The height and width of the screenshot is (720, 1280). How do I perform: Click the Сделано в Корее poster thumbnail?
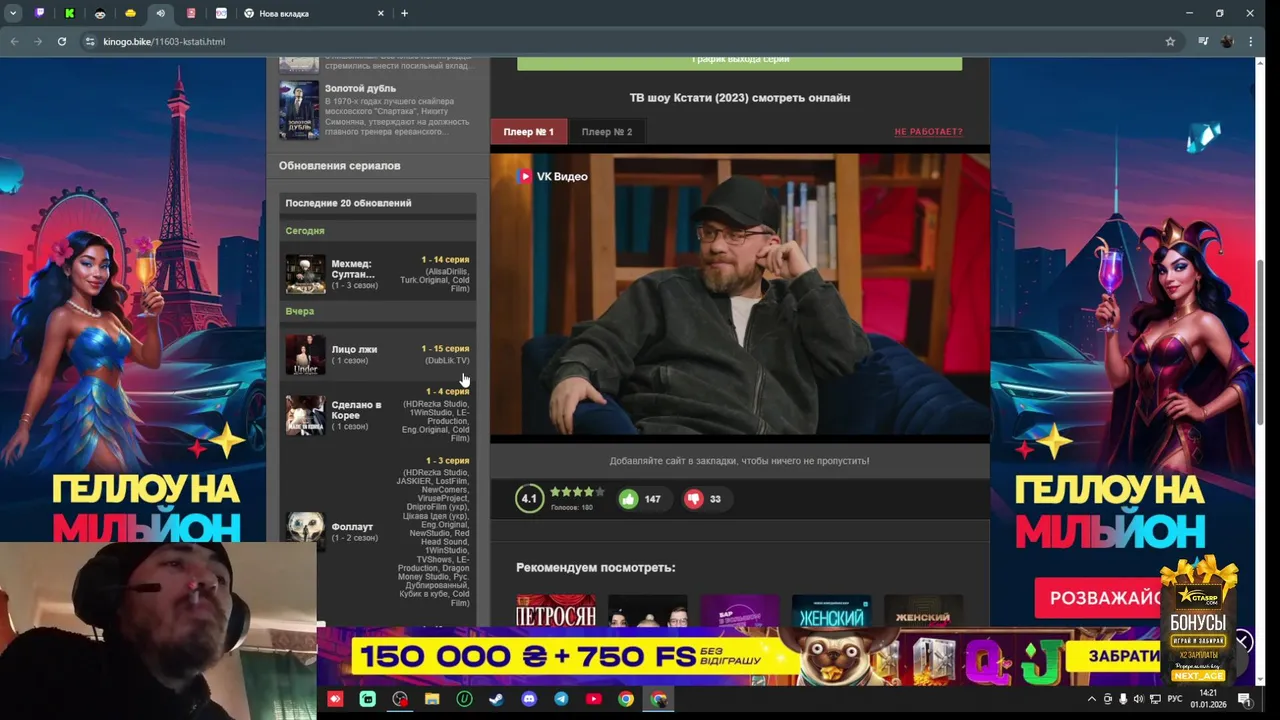point(305,415)
